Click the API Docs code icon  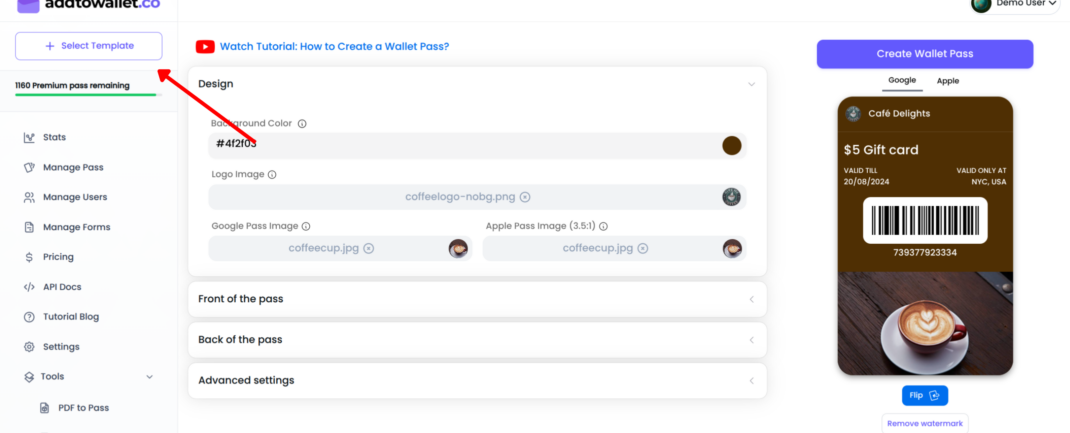(30, 287)
